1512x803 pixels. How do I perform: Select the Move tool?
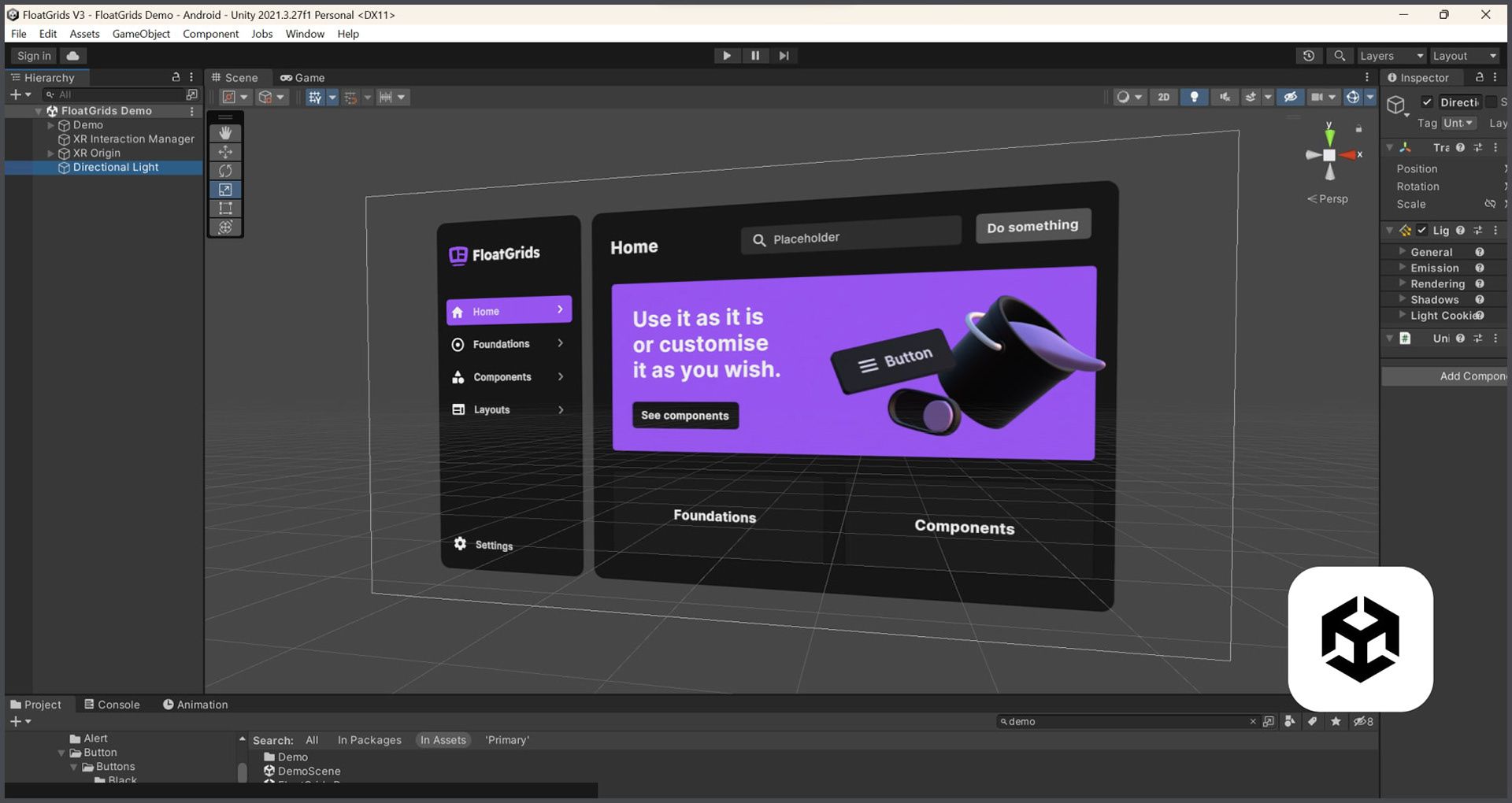[225, 152]
